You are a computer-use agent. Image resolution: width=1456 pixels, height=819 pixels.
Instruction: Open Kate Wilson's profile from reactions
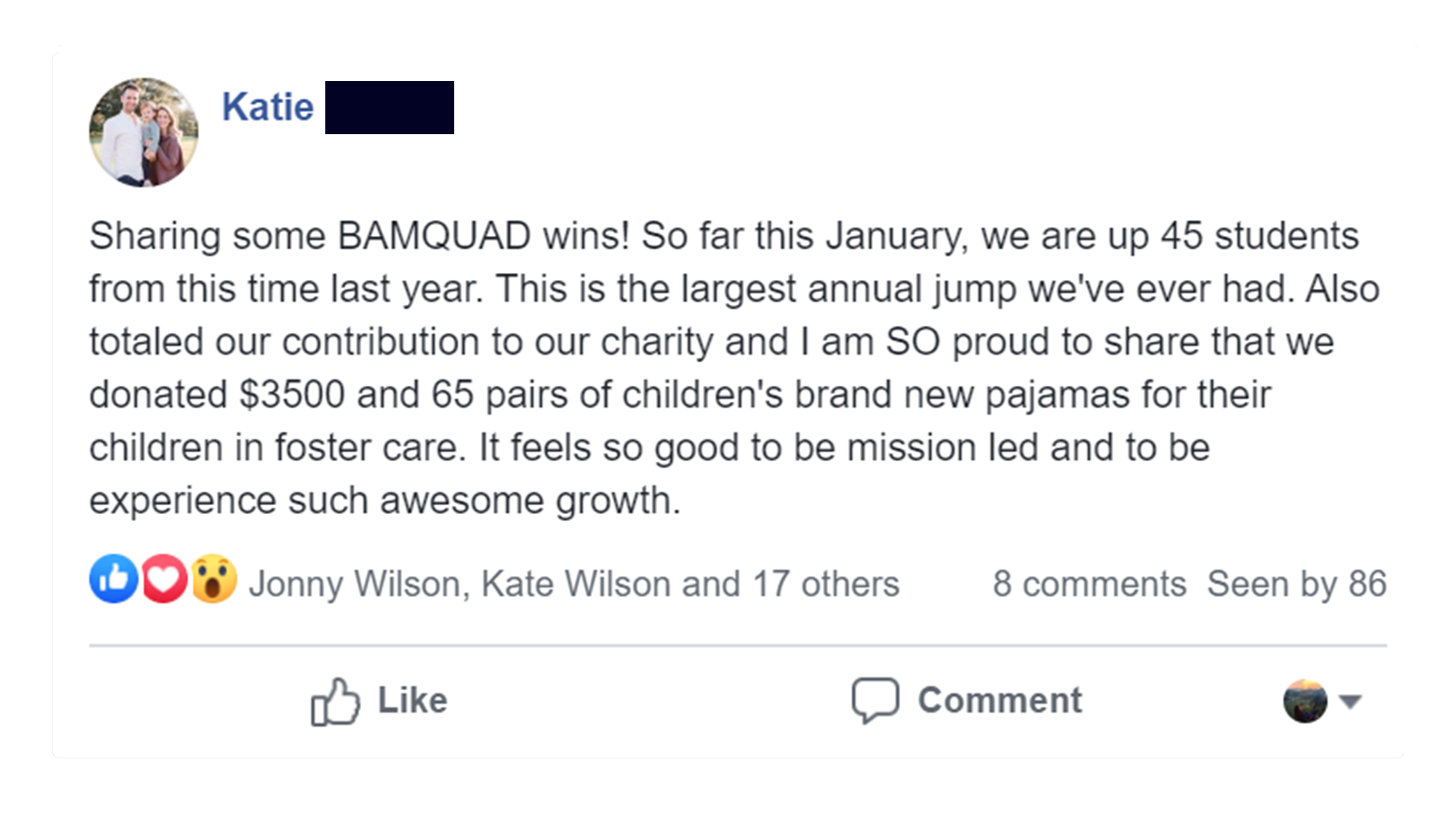click(x=576, y=584)
